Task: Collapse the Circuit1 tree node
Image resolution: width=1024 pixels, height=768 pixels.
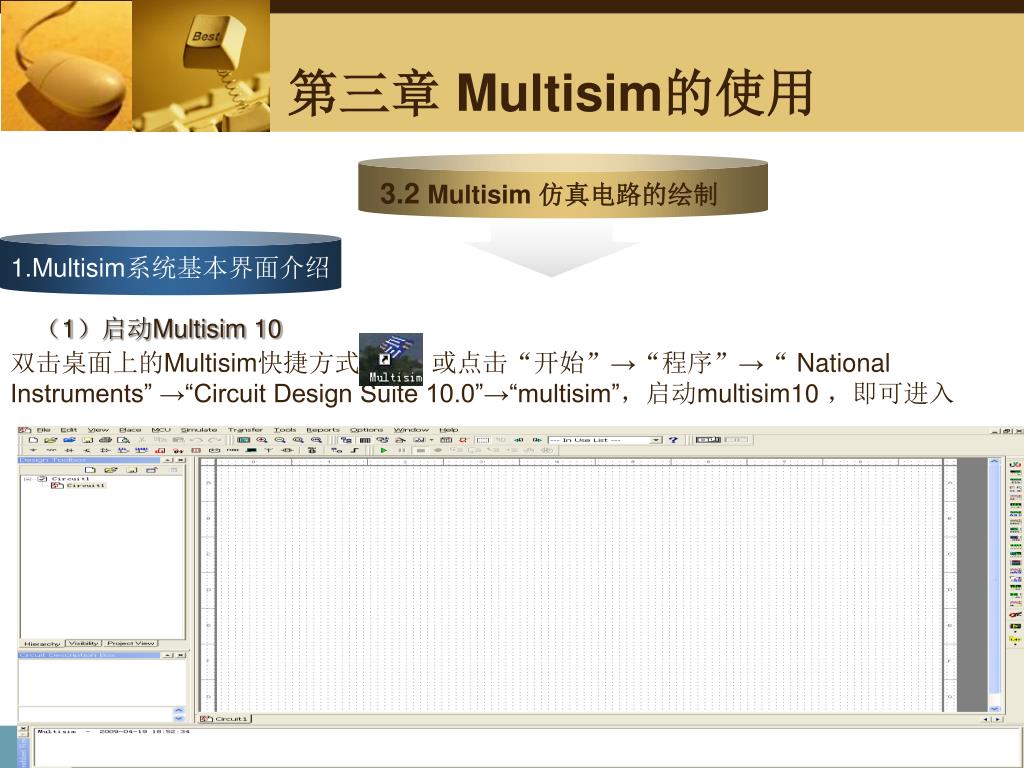Action: click(x=26, y=479)
